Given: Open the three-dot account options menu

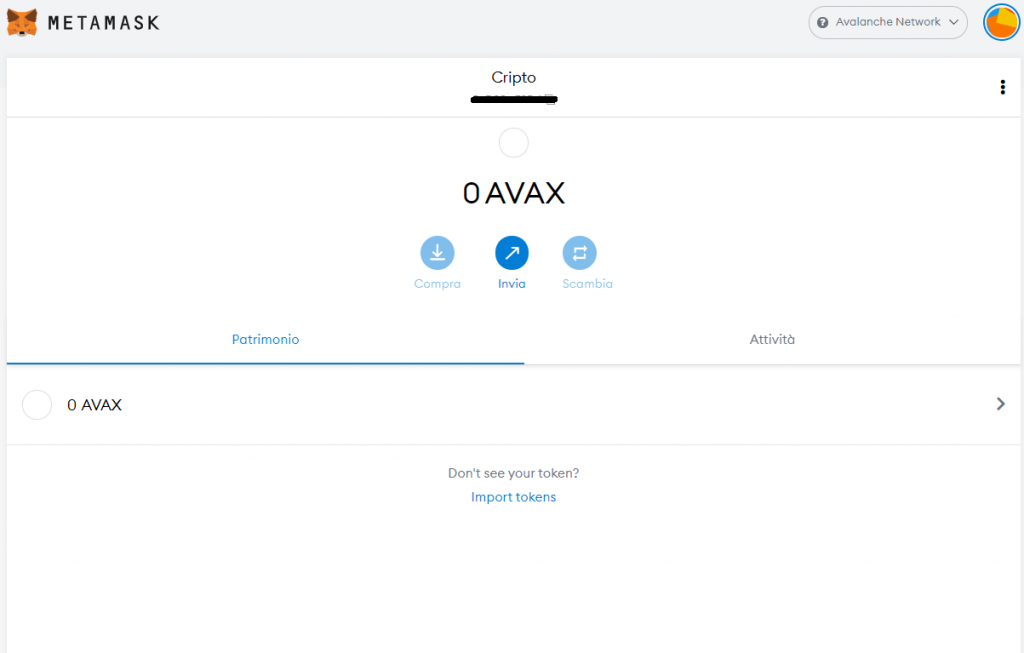Looking at the screenshot, I should click(1002, 88).
